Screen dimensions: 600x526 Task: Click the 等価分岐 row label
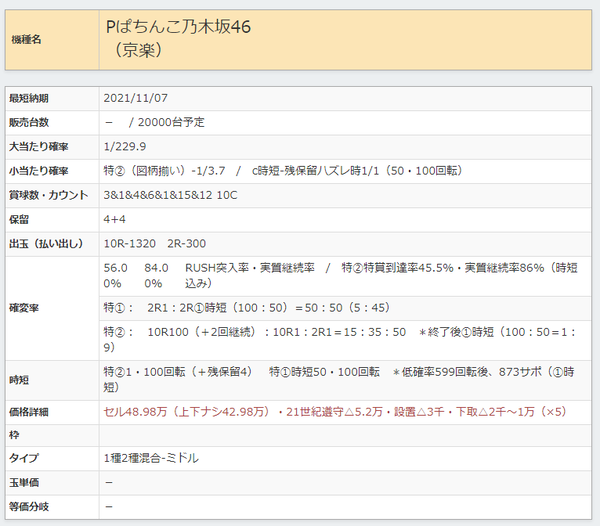point(29,506)
